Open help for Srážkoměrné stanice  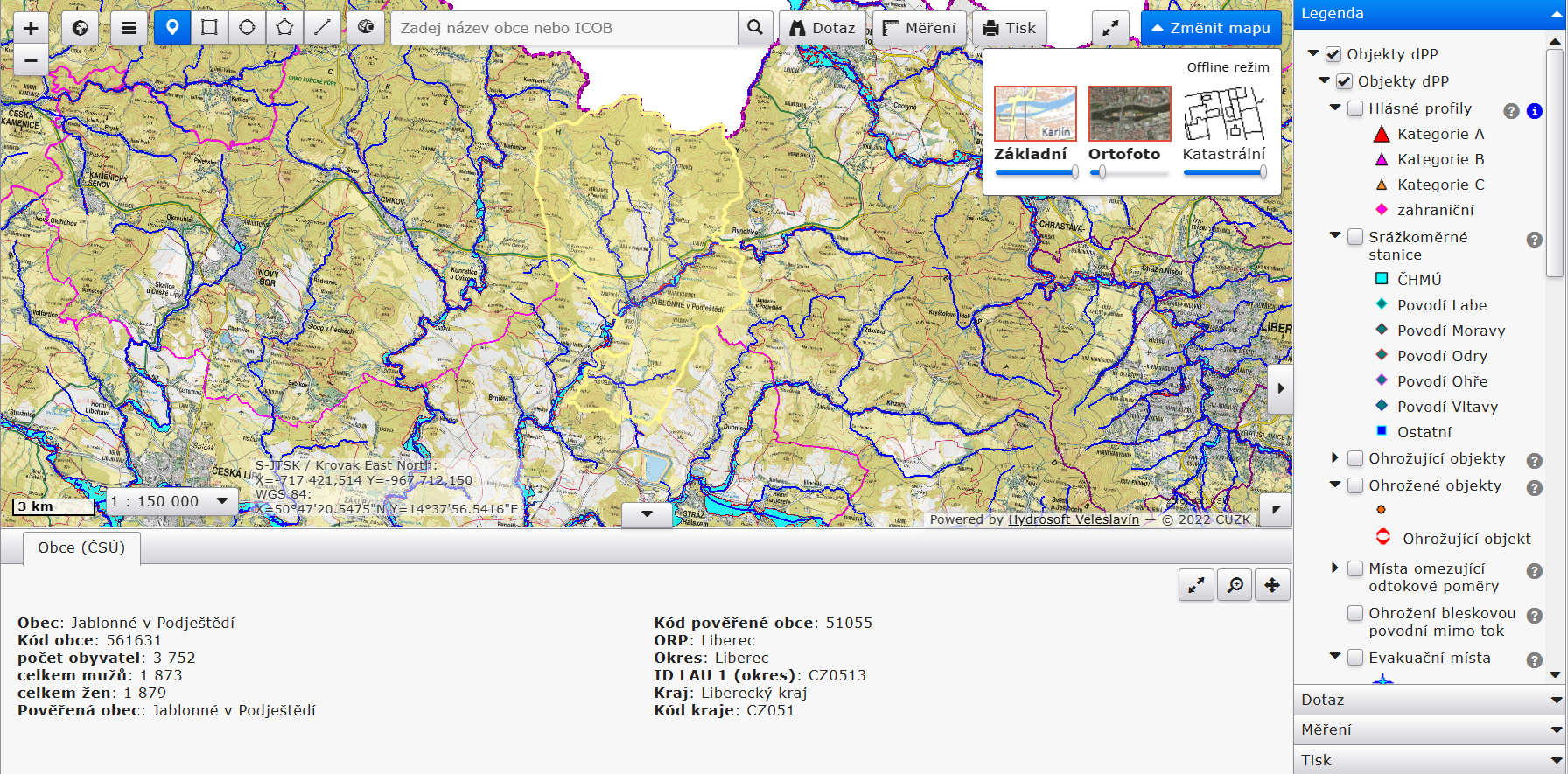click(1534, 240)
